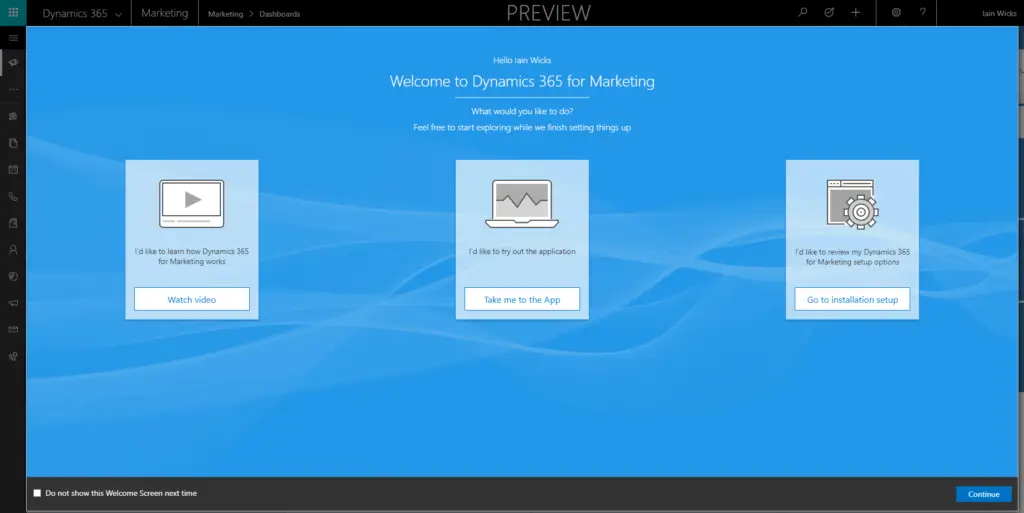Open the Marketing app name menu
The width and height of the screenshot is (1024, 513).
pyautogui.click(x=165, y=13)
